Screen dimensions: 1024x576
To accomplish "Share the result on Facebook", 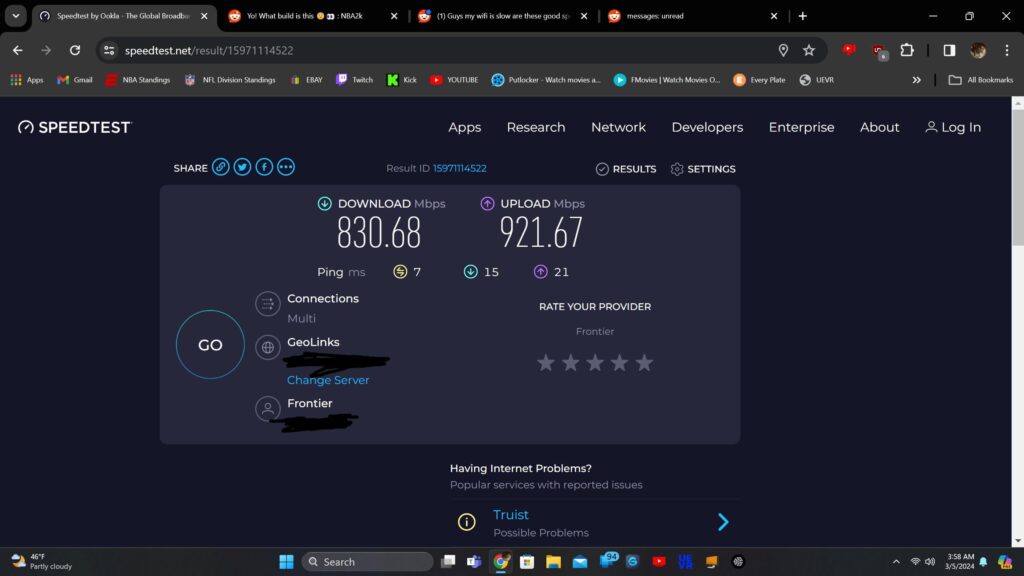I will (x=264, y=167).
